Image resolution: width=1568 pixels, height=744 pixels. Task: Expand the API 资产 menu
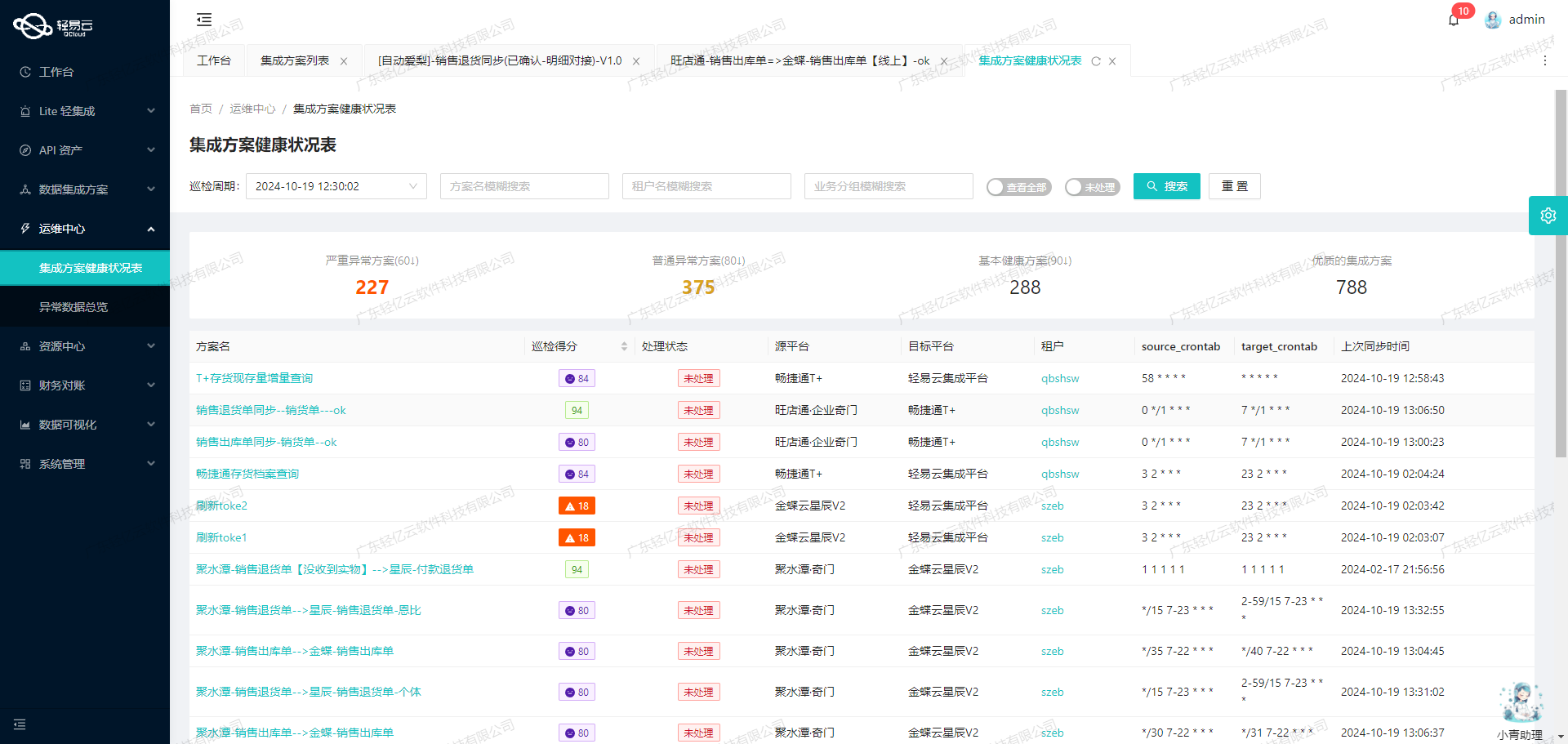151,150
